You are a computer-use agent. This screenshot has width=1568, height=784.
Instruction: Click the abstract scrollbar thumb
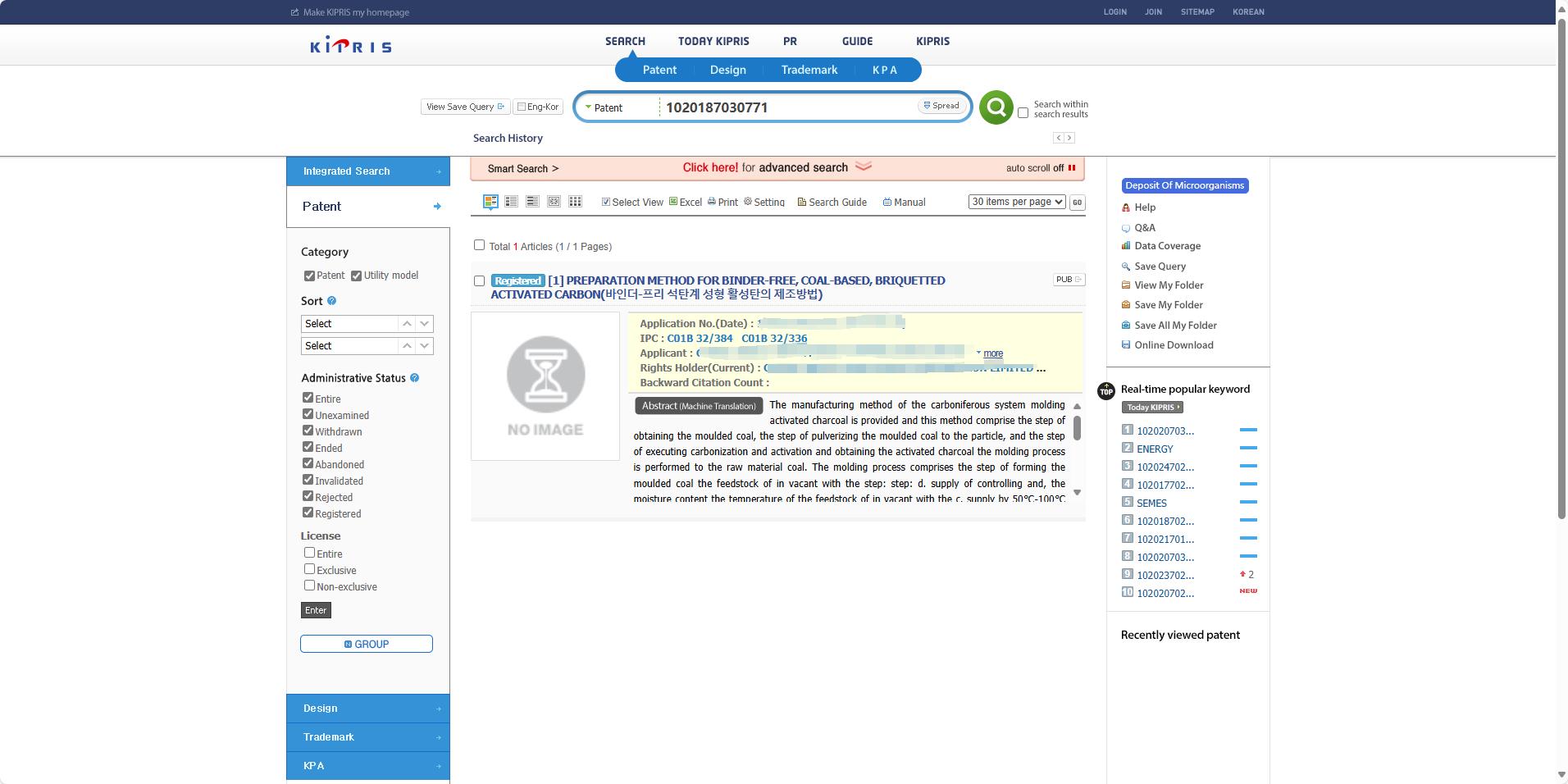[1077, 427]
